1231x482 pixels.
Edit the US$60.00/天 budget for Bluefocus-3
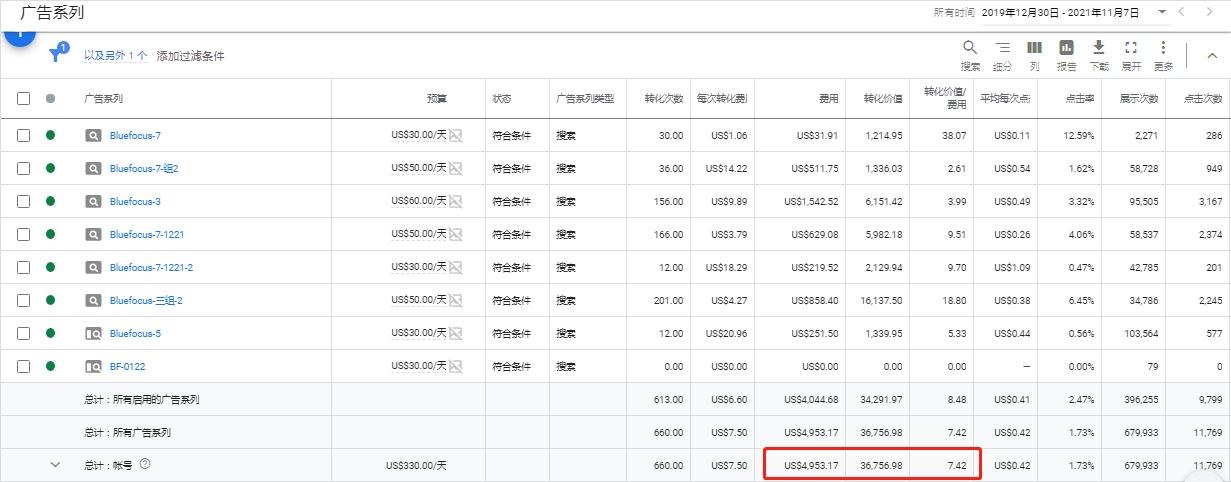pyautogui.click(x=418, y=201)
